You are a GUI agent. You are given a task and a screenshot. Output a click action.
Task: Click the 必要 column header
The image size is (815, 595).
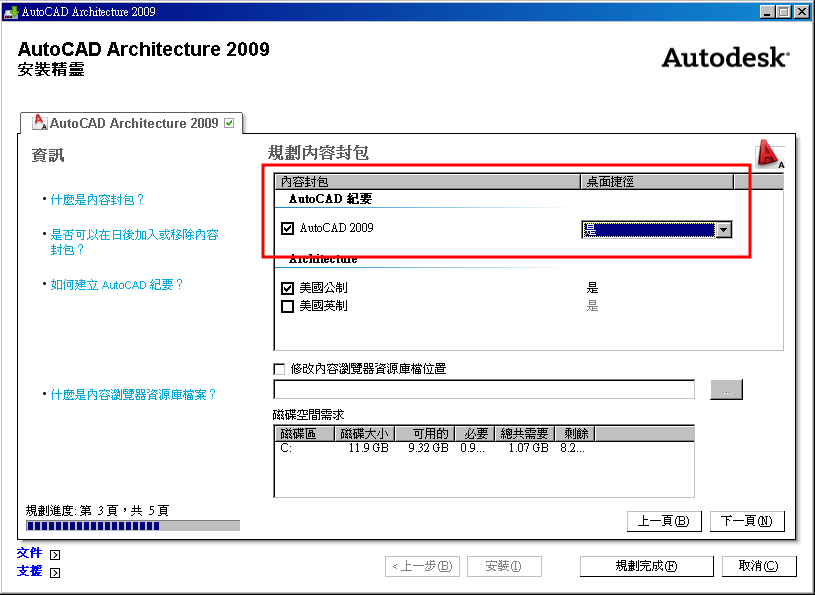tap(475, 433)
